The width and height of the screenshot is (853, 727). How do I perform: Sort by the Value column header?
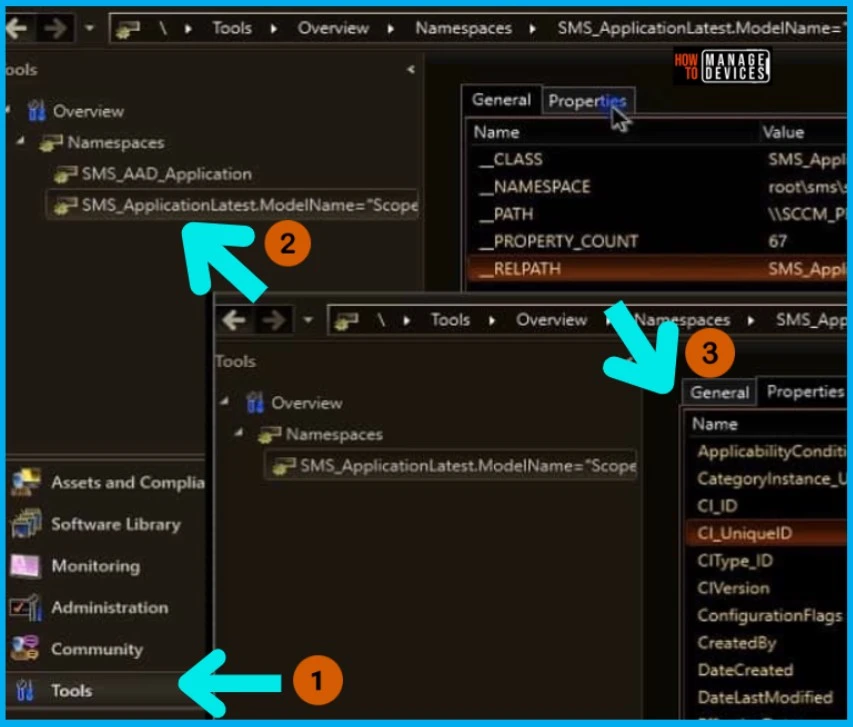click(x=783, y=132)
